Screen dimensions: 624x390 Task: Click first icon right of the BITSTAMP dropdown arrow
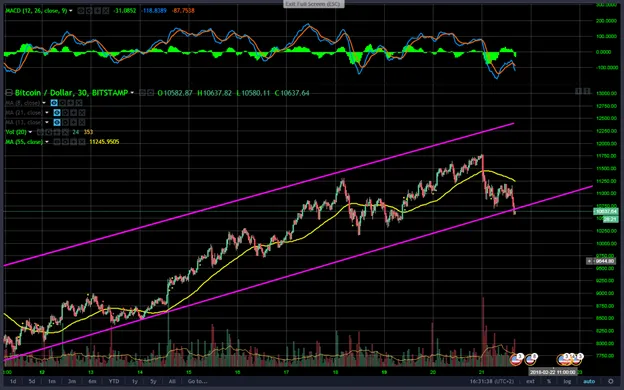[x=143, y=93]
